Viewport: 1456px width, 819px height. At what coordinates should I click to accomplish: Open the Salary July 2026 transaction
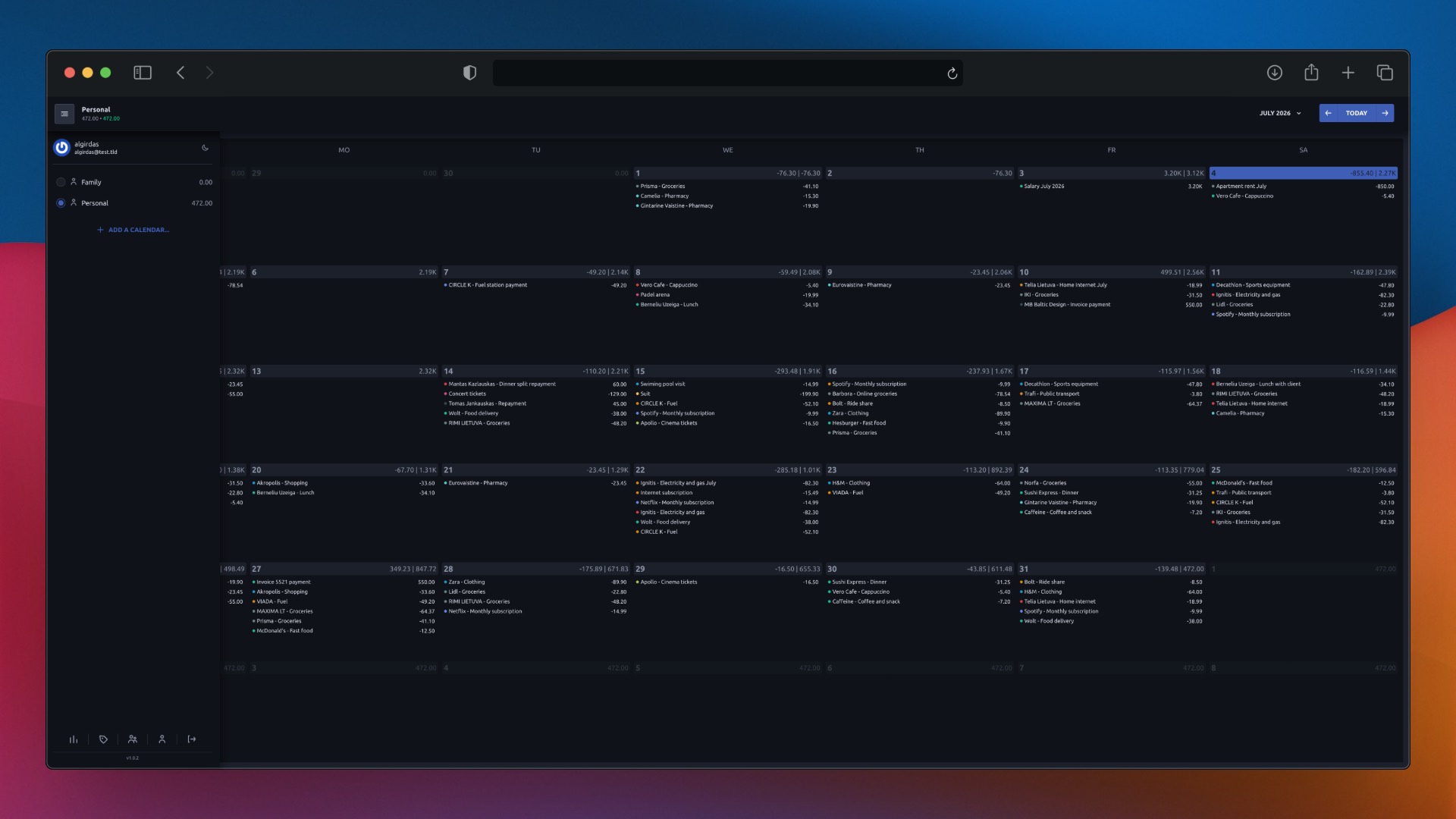pos(1111,187)
